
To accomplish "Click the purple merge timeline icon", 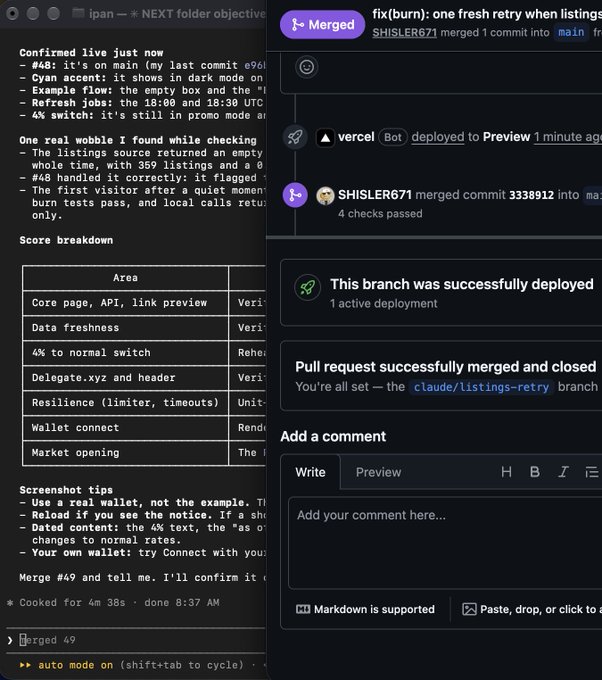I will (x=295, y=195).
